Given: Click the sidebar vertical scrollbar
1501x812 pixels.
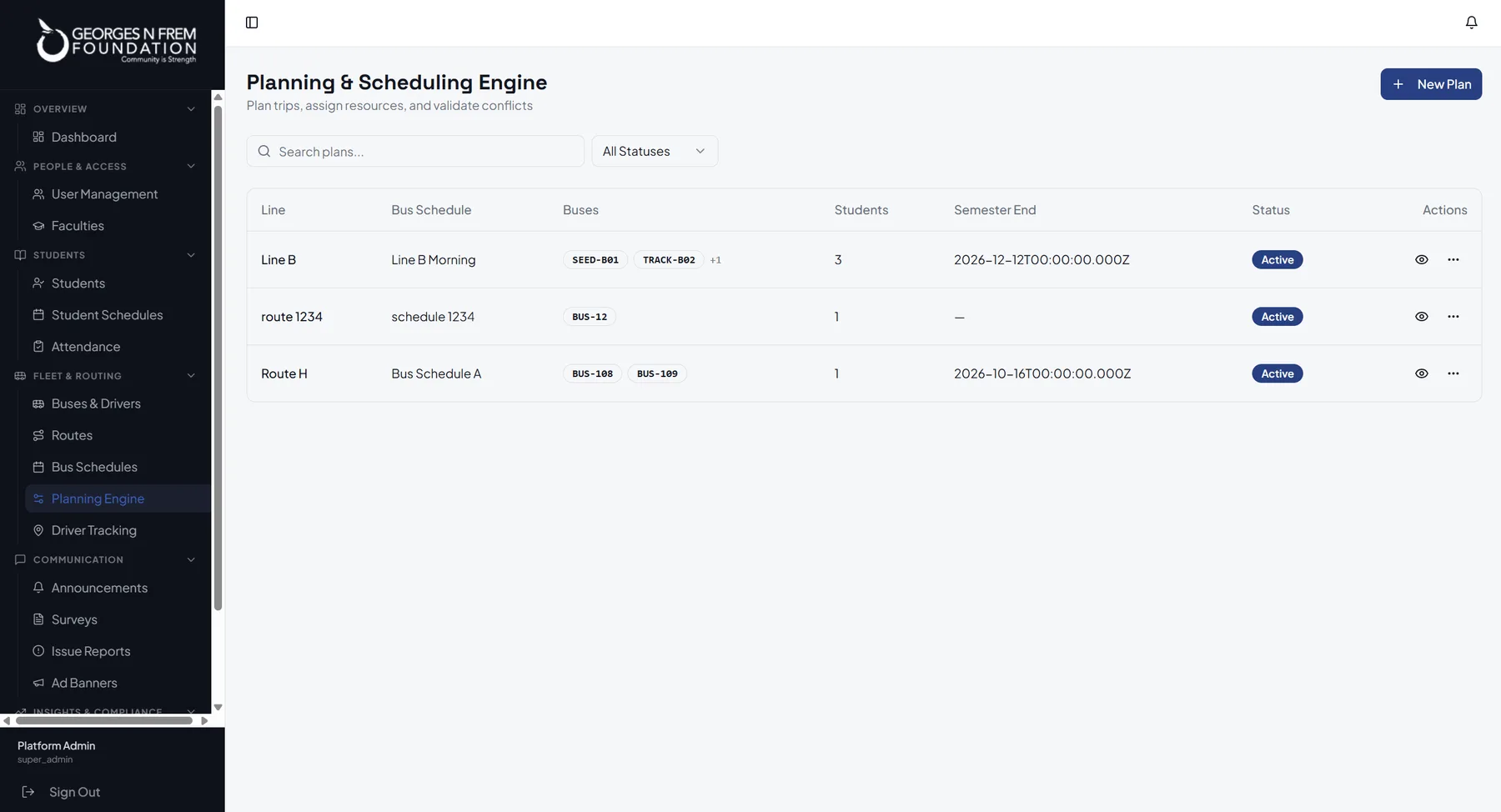Looking at the screenshot, I should tap(218, 358).
